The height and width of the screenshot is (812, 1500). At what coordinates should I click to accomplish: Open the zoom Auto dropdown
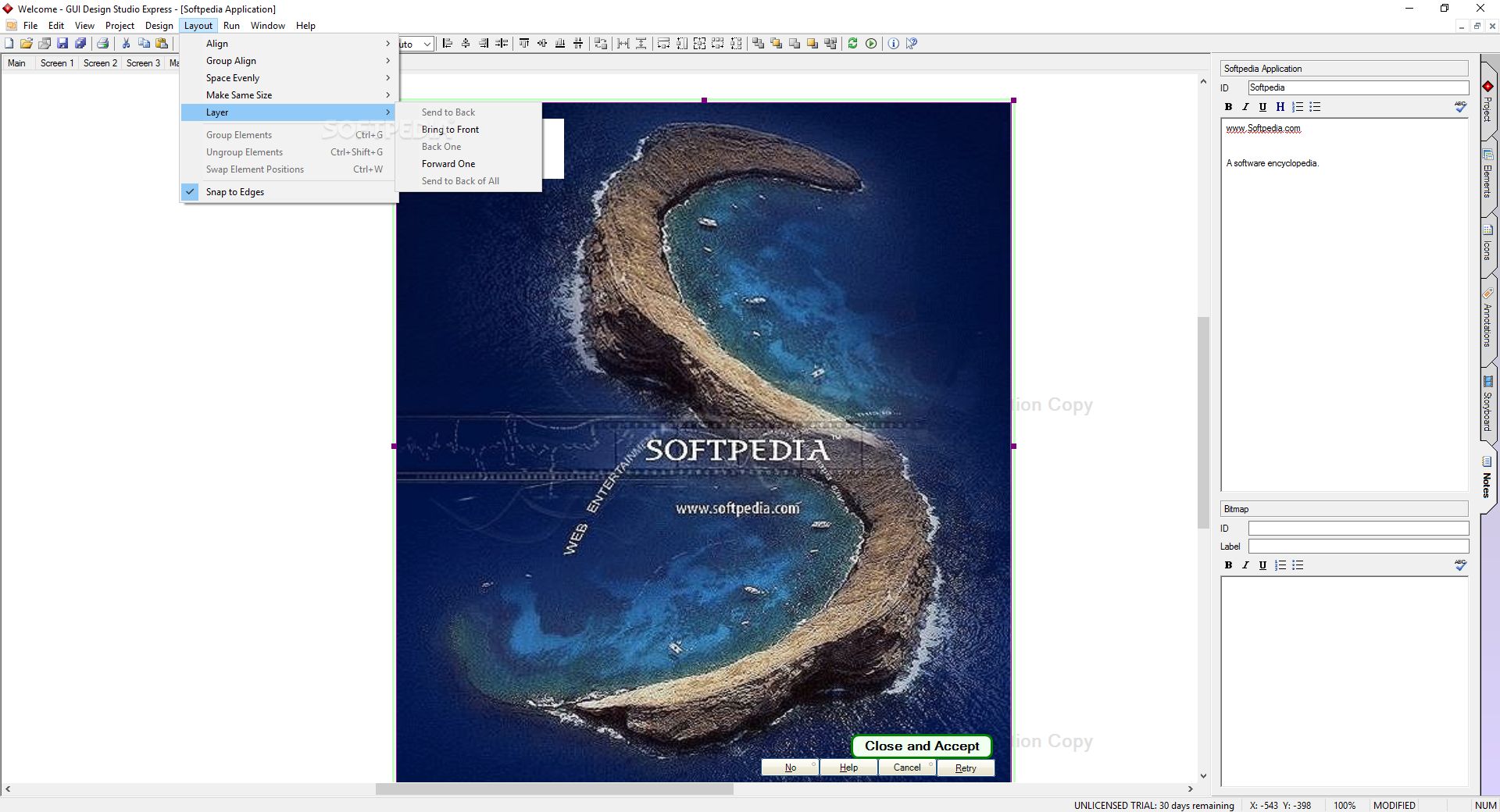click(427, 45)
